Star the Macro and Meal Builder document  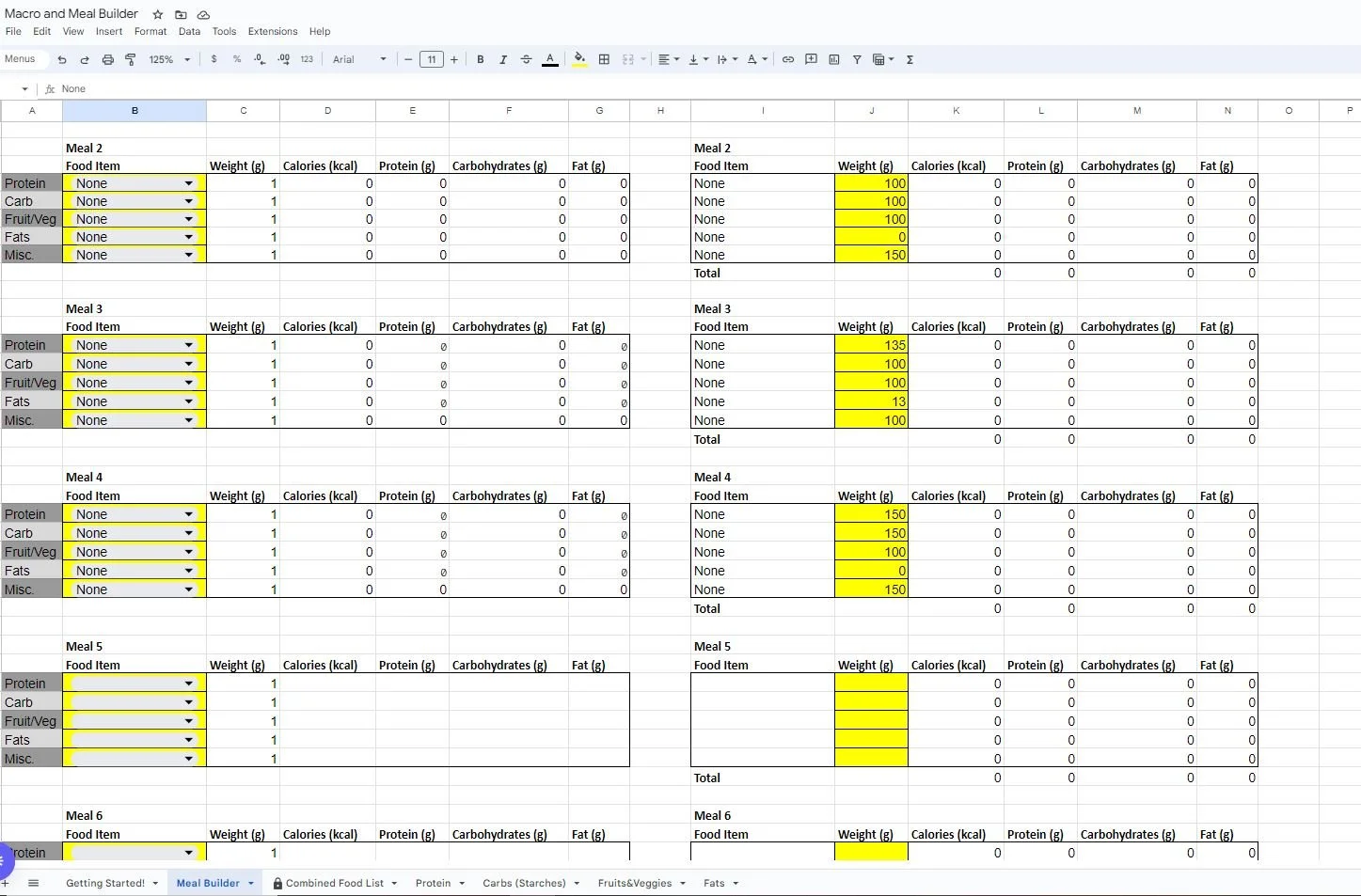click(x=158, y=14)
